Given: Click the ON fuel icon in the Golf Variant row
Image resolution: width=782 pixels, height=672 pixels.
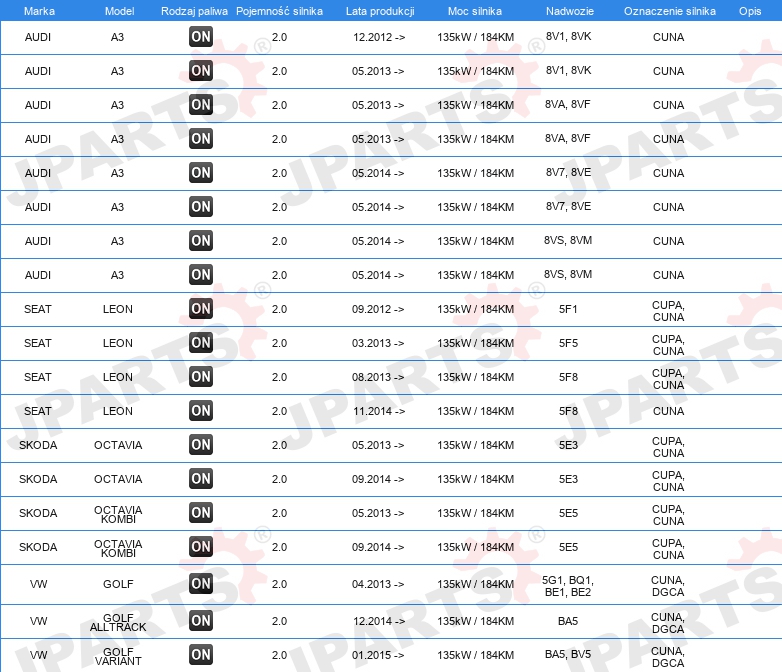Looking at the screenshot, I should pyautogui.click(x=201, y=655).
